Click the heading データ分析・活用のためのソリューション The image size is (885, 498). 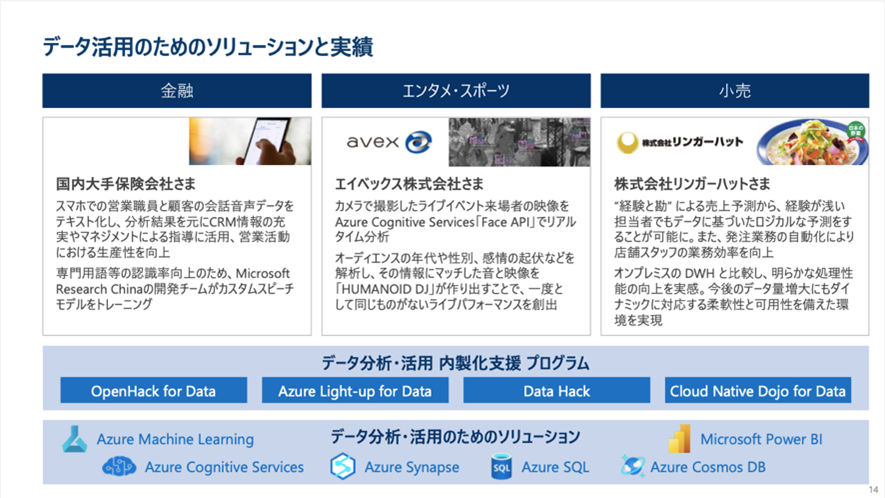[455, 436]
